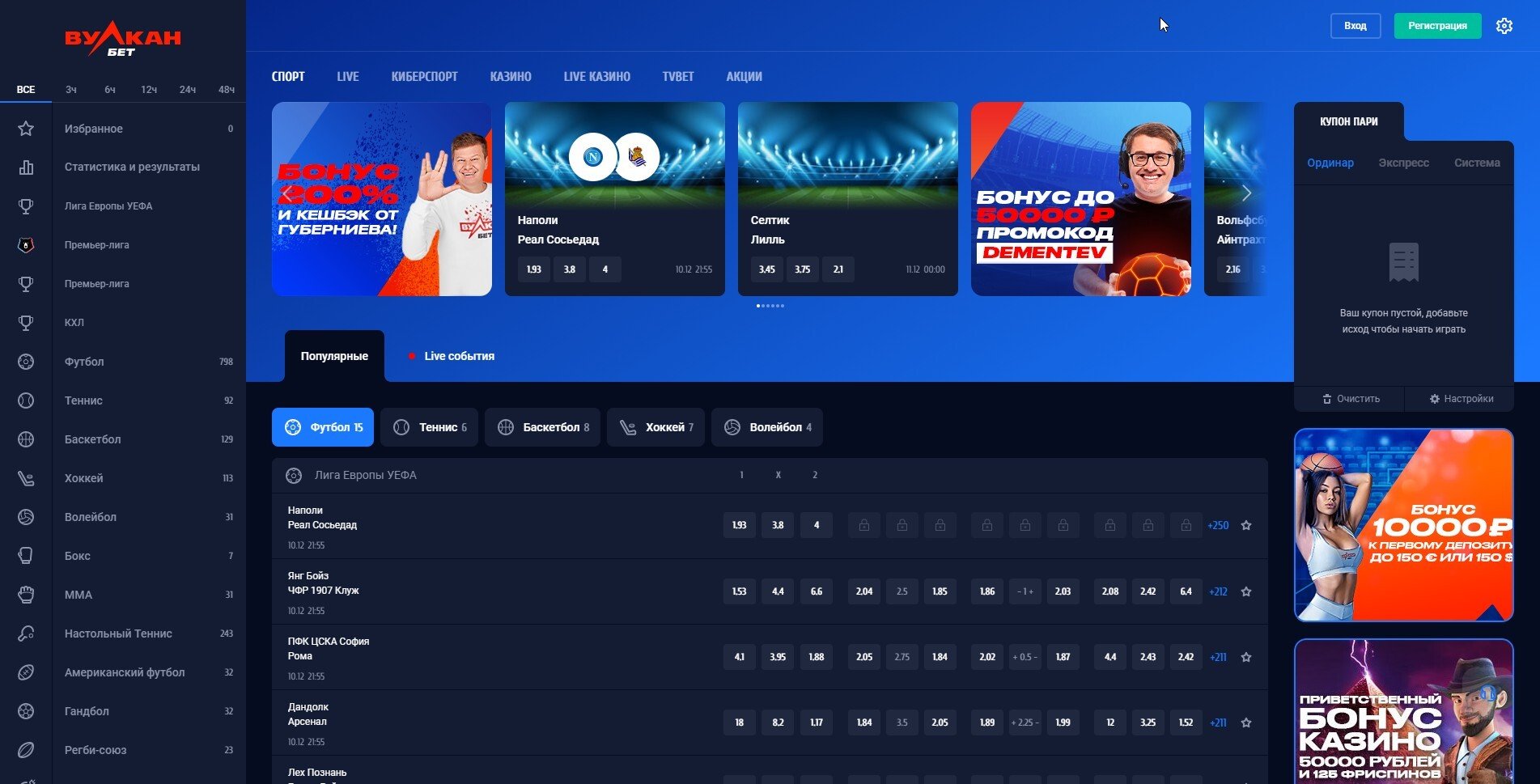The height and width of the screenshot is (784, 1540).
Task: Open the Губерниев 200% bonus banner
Action: [x=382, y=199]
